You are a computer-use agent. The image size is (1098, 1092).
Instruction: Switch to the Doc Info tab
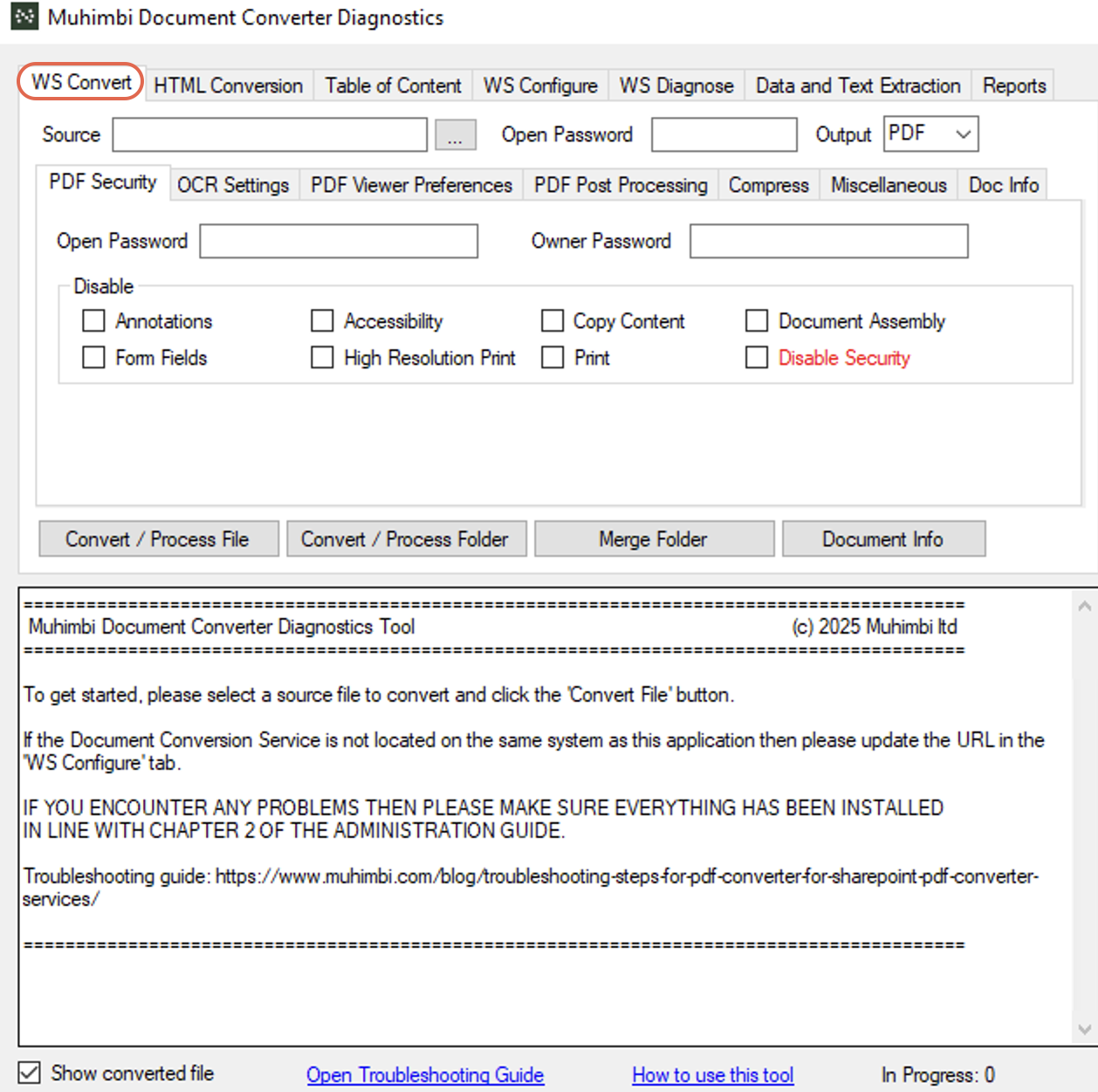(x=1002, y=185)
